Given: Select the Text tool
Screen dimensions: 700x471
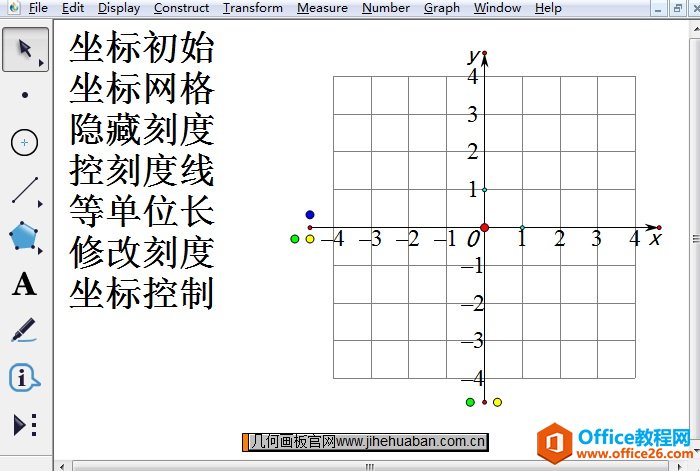Looking at the screenshot, I should pyautogui.click(x=24, y=284).
